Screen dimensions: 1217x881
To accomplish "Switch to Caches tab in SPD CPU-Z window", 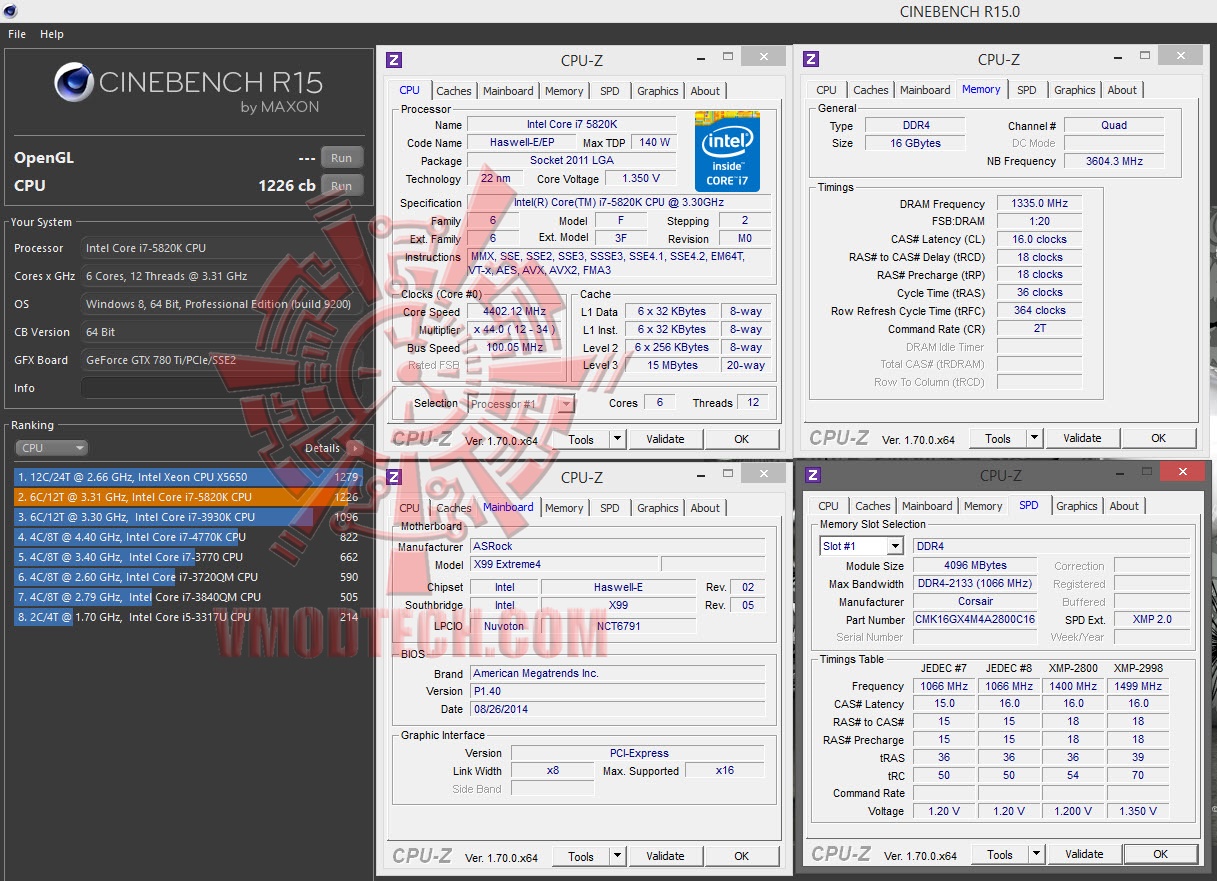I will pos(873,506).
